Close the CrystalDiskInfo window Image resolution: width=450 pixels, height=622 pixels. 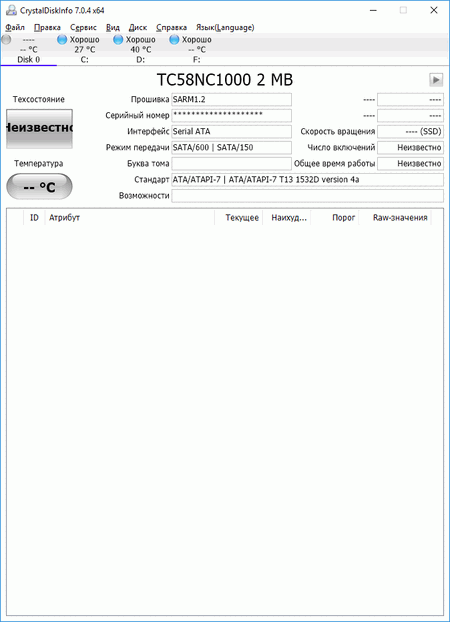434,10
